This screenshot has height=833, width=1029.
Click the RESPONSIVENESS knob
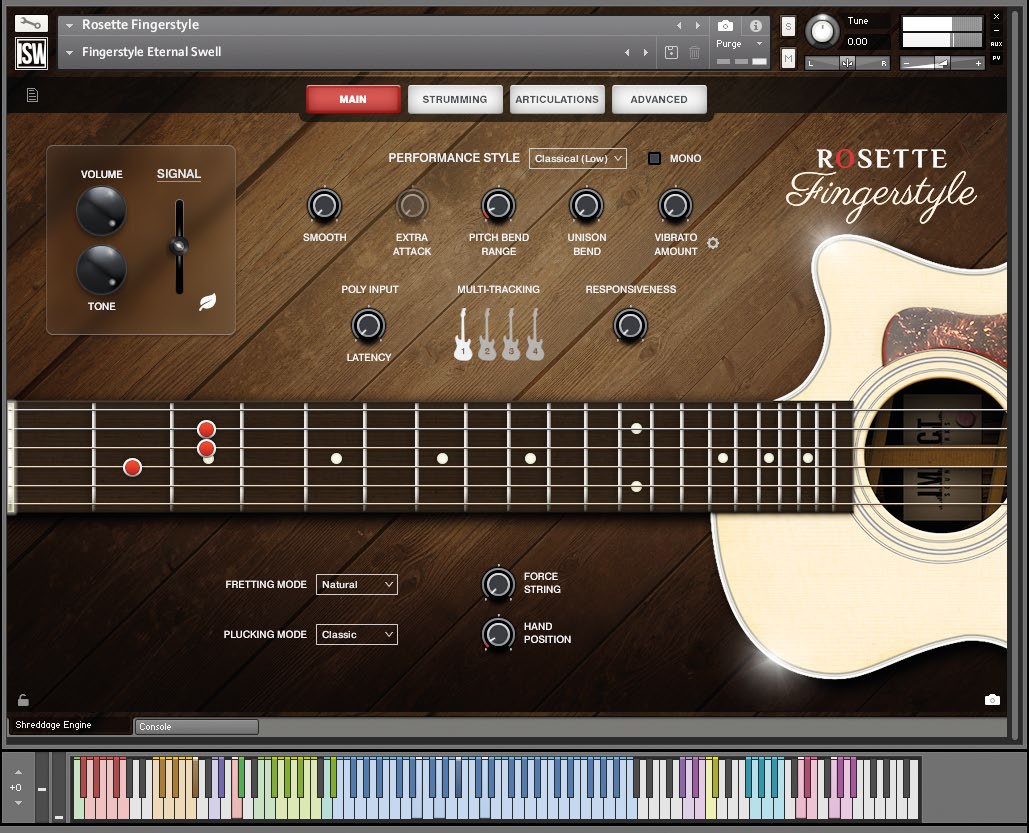pyautogui.click(x=630, y=326)
